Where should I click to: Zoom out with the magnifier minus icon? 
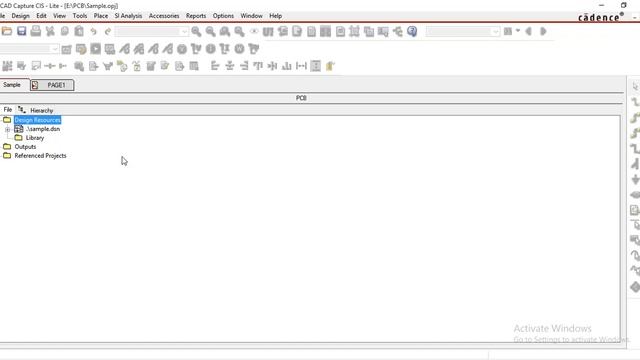tap(211, 31)
